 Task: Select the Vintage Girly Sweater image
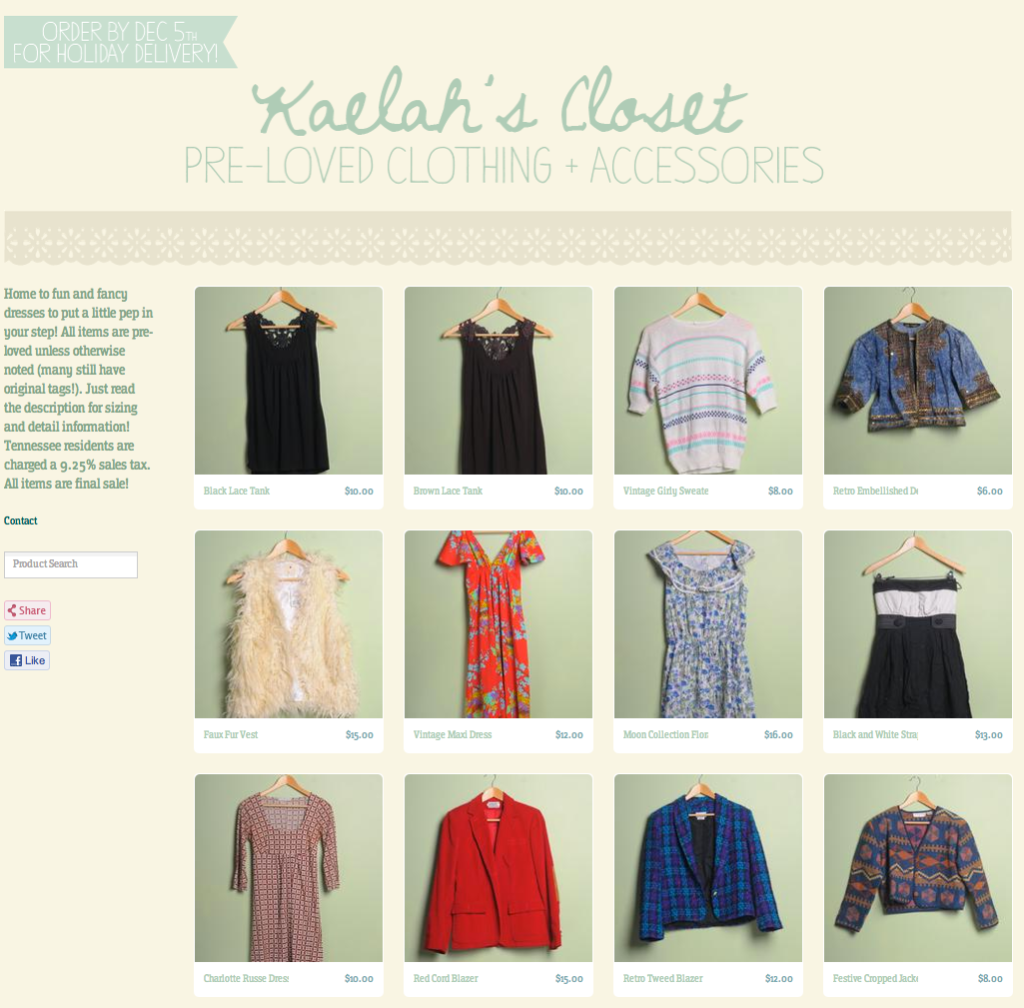(x=708, y=381)
